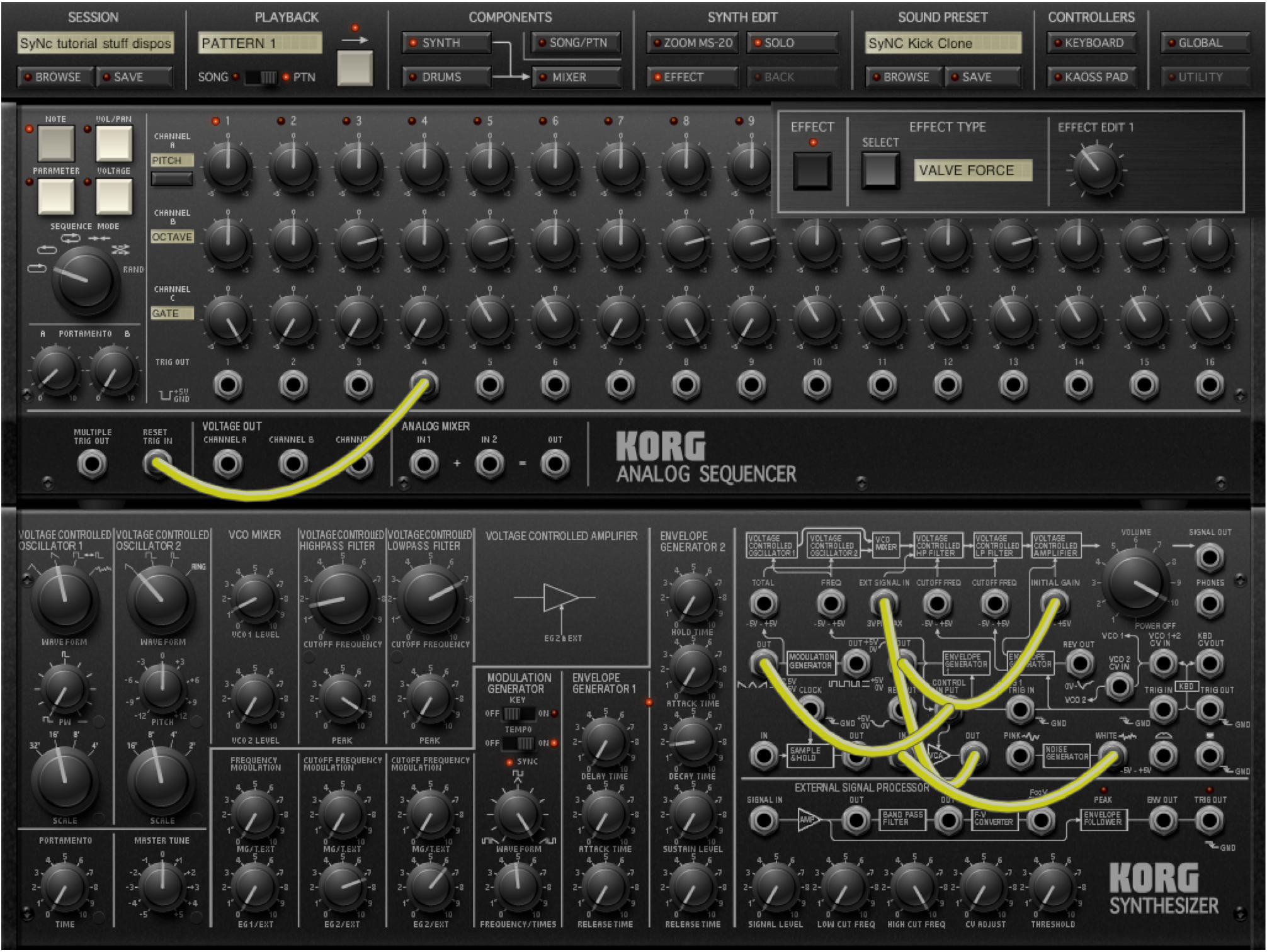Click the Channel A PITCH selector
Image resolution: width=1267 pixels, height=952 pixels.
172,161
